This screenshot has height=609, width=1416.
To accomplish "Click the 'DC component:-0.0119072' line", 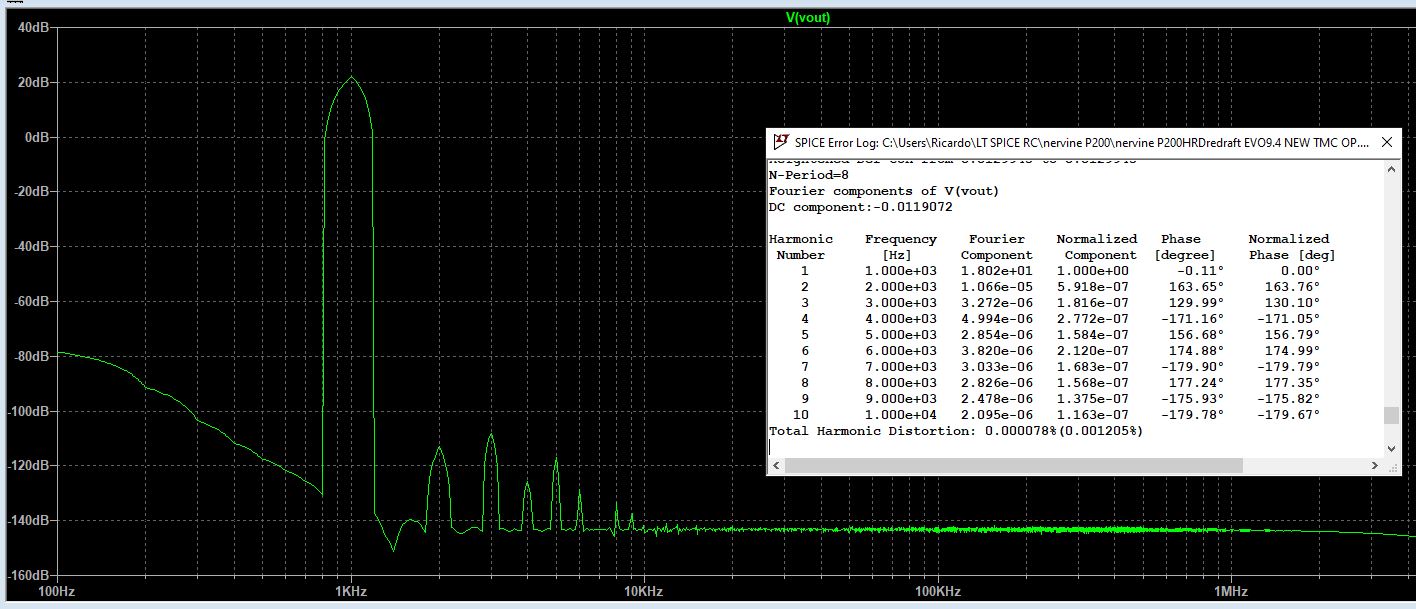I will (x=860, y=207).
